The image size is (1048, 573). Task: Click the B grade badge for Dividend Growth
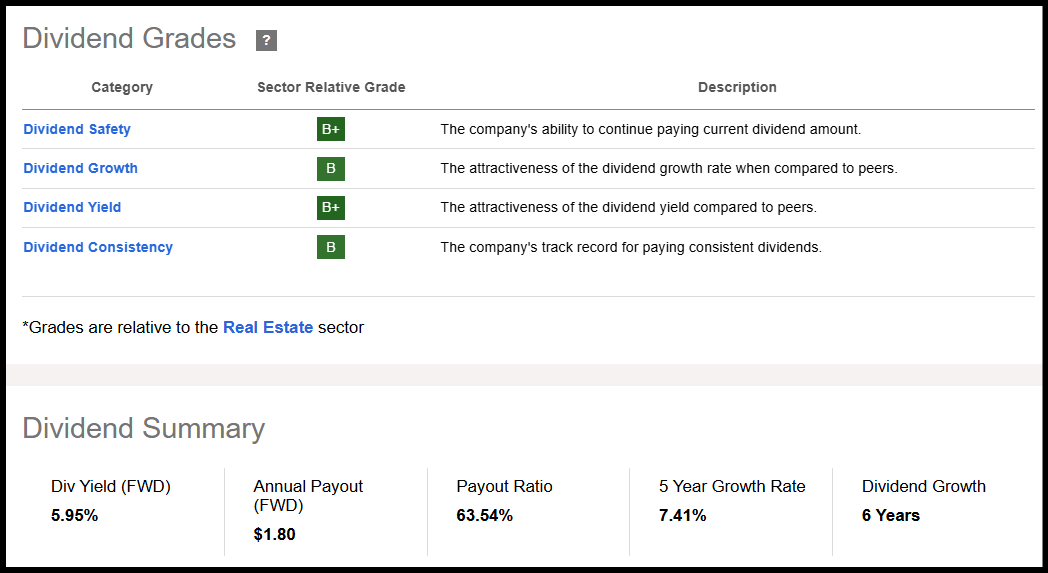click(331, 168)
